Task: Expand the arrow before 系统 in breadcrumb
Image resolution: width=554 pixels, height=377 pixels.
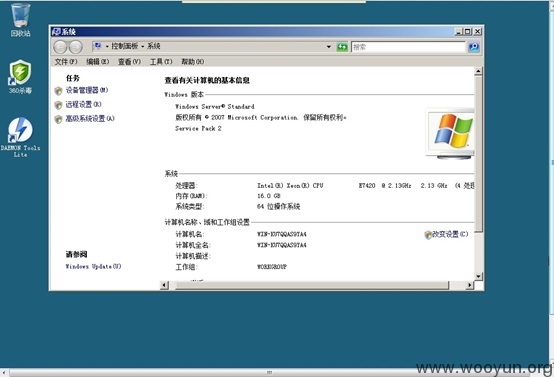Action: (143, 46)
